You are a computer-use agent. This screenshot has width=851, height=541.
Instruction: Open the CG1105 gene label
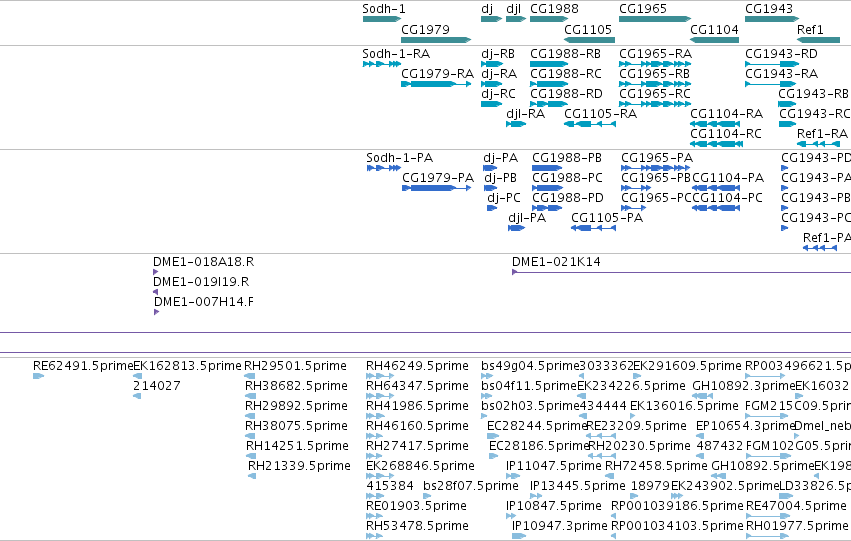tap(588, 30)
